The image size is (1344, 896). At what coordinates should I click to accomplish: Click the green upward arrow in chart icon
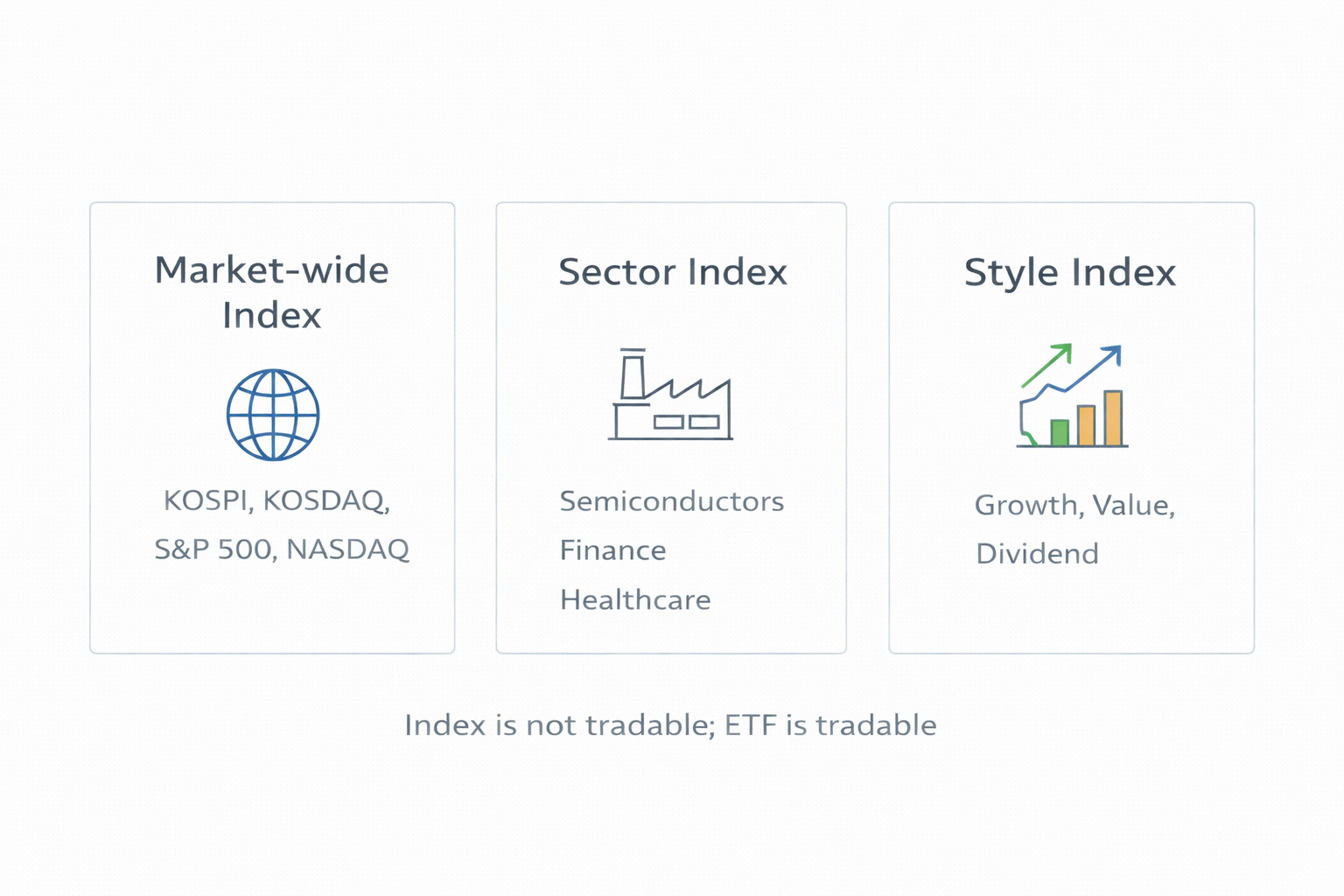(x=1048, y=364)
